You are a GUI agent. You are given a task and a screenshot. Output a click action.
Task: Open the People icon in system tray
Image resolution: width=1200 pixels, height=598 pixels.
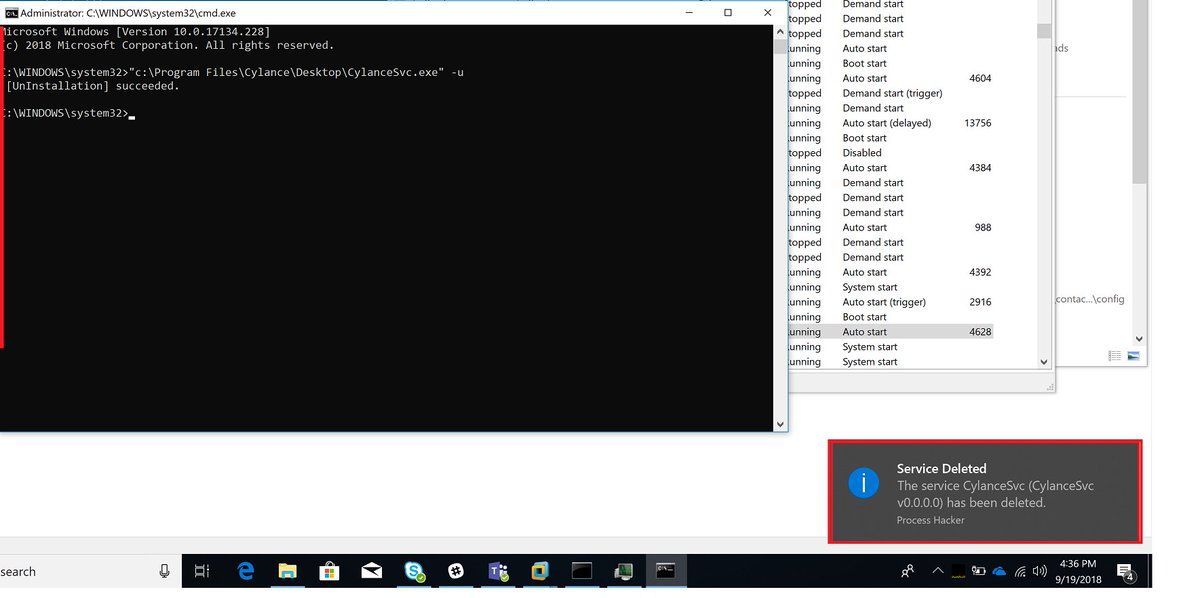[x=908, y=571]
